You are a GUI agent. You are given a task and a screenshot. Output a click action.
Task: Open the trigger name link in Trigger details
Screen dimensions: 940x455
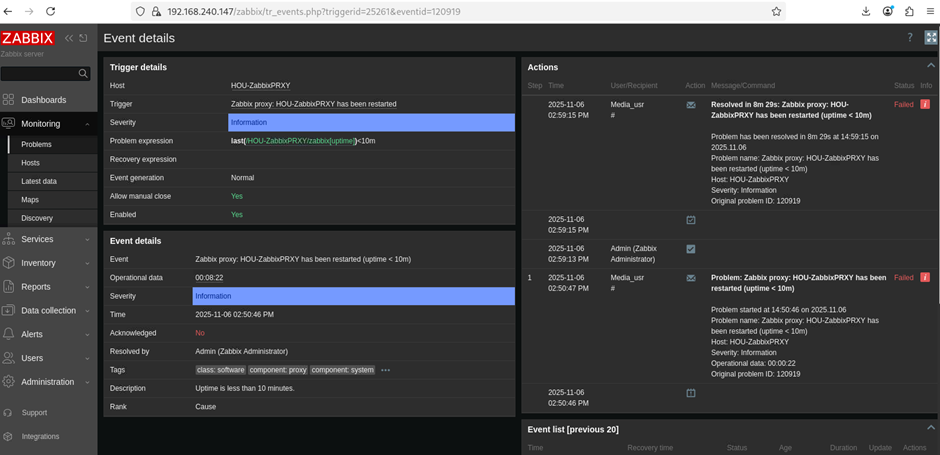313,104
